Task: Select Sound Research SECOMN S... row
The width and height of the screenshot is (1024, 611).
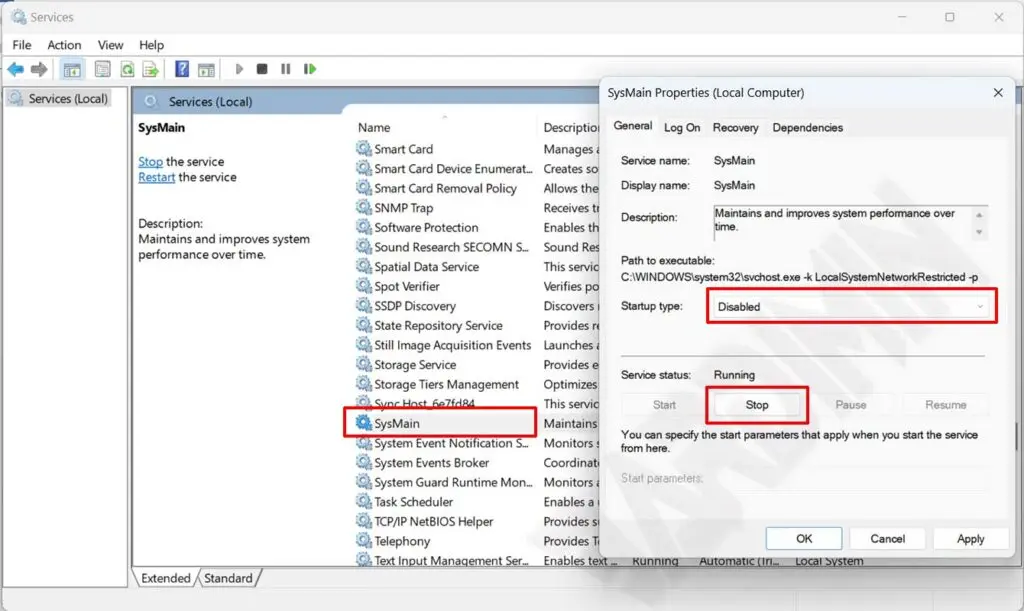Action: click(x=444, y=247)
